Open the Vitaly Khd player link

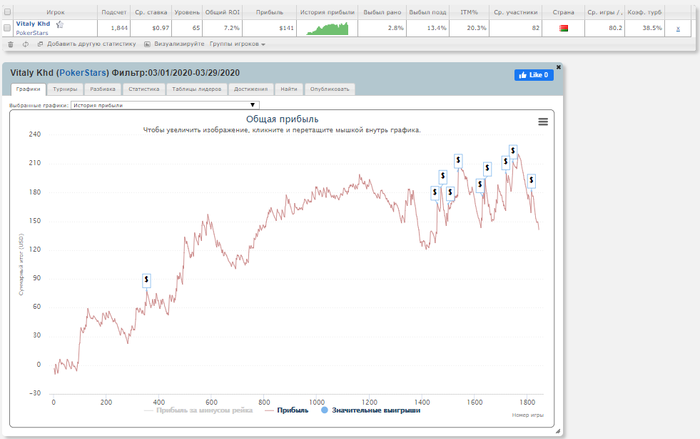tap(33, 24)
